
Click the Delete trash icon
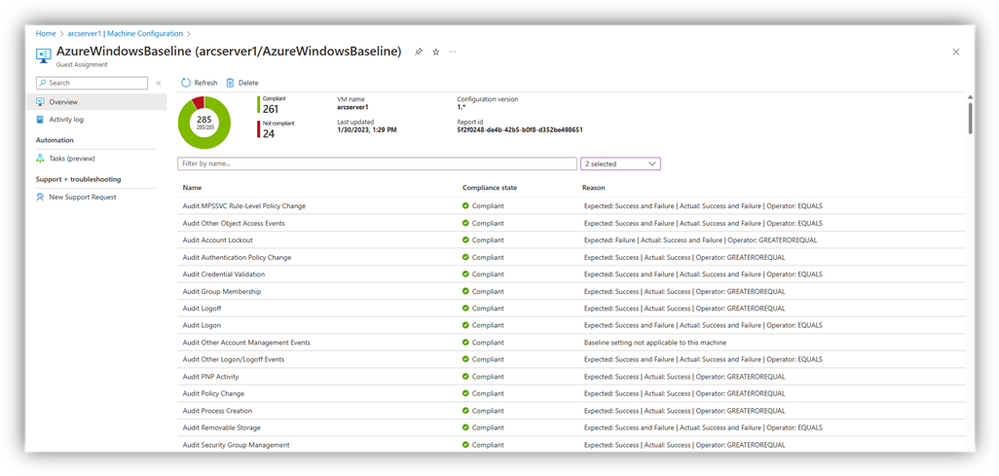[230, 83]
